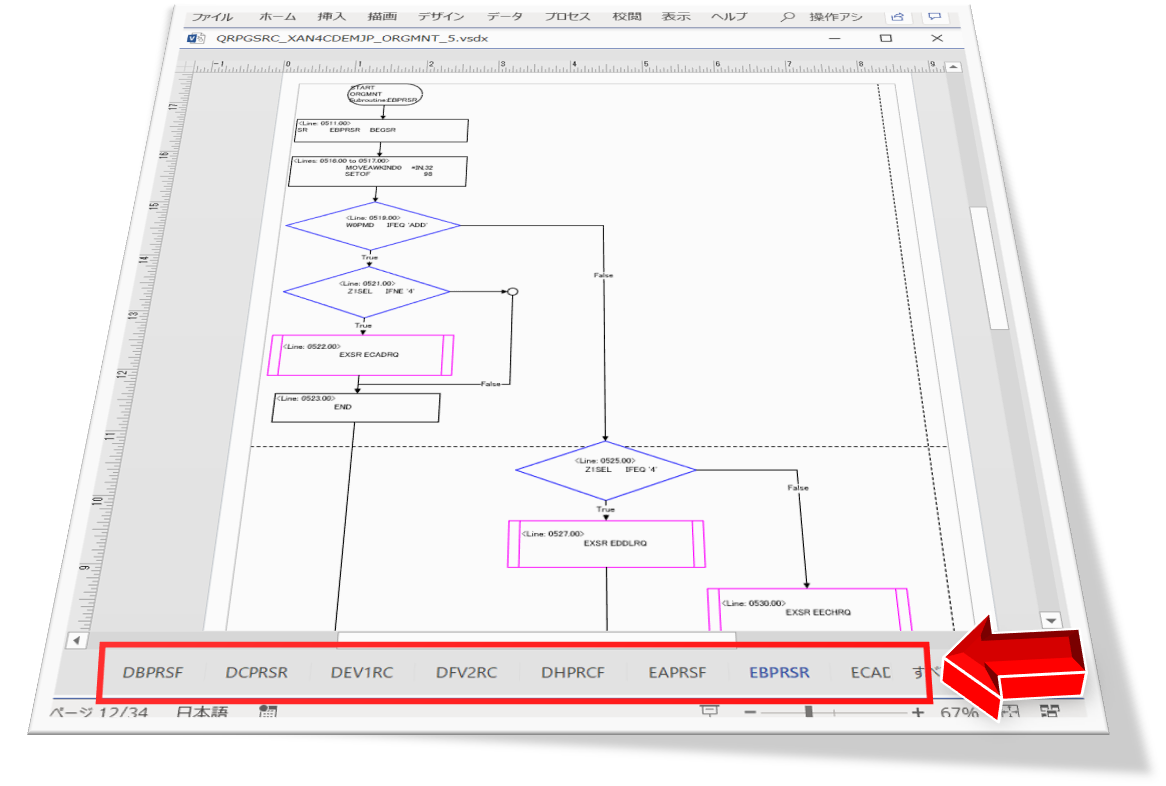
Task: Click the macro recording icon in status bar
Action: 268,712
